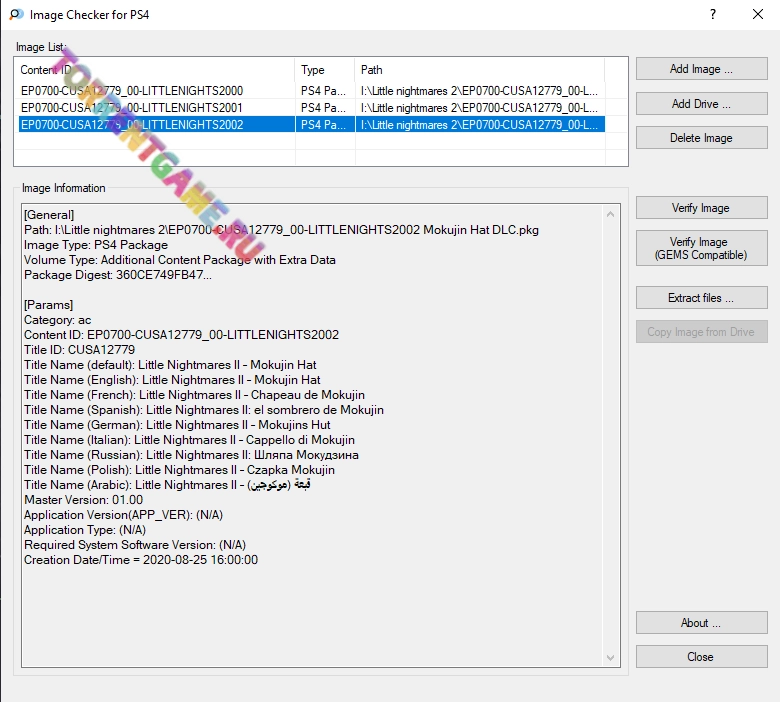Click the Verify Image button
The image size is (780, 702).
click(701, 208)
